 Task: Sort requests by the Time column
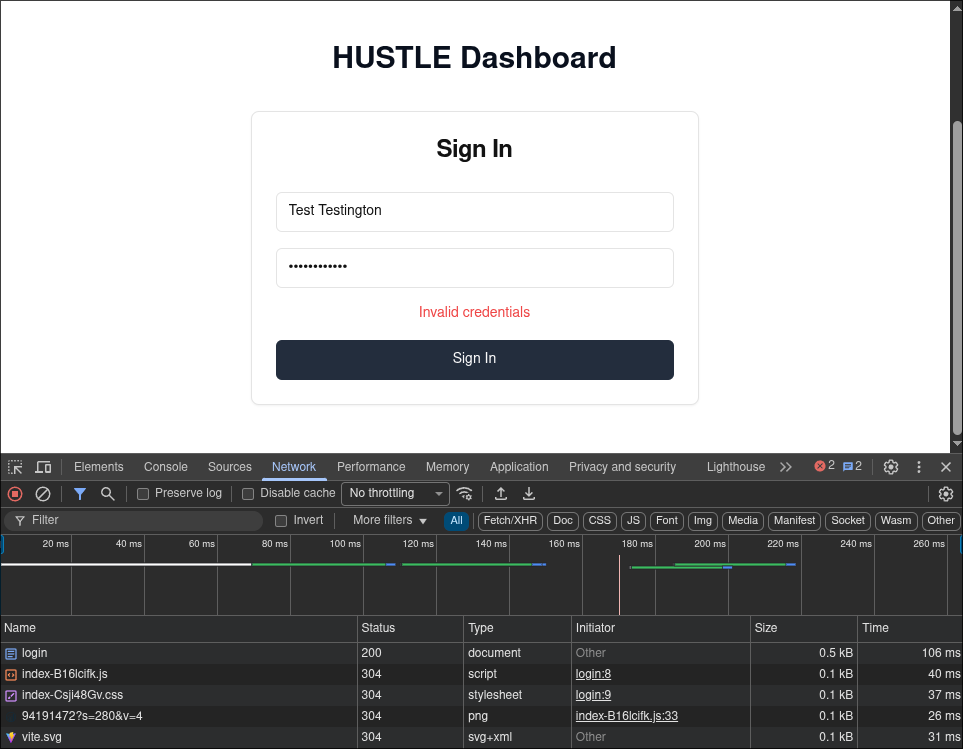pos(910,629)
